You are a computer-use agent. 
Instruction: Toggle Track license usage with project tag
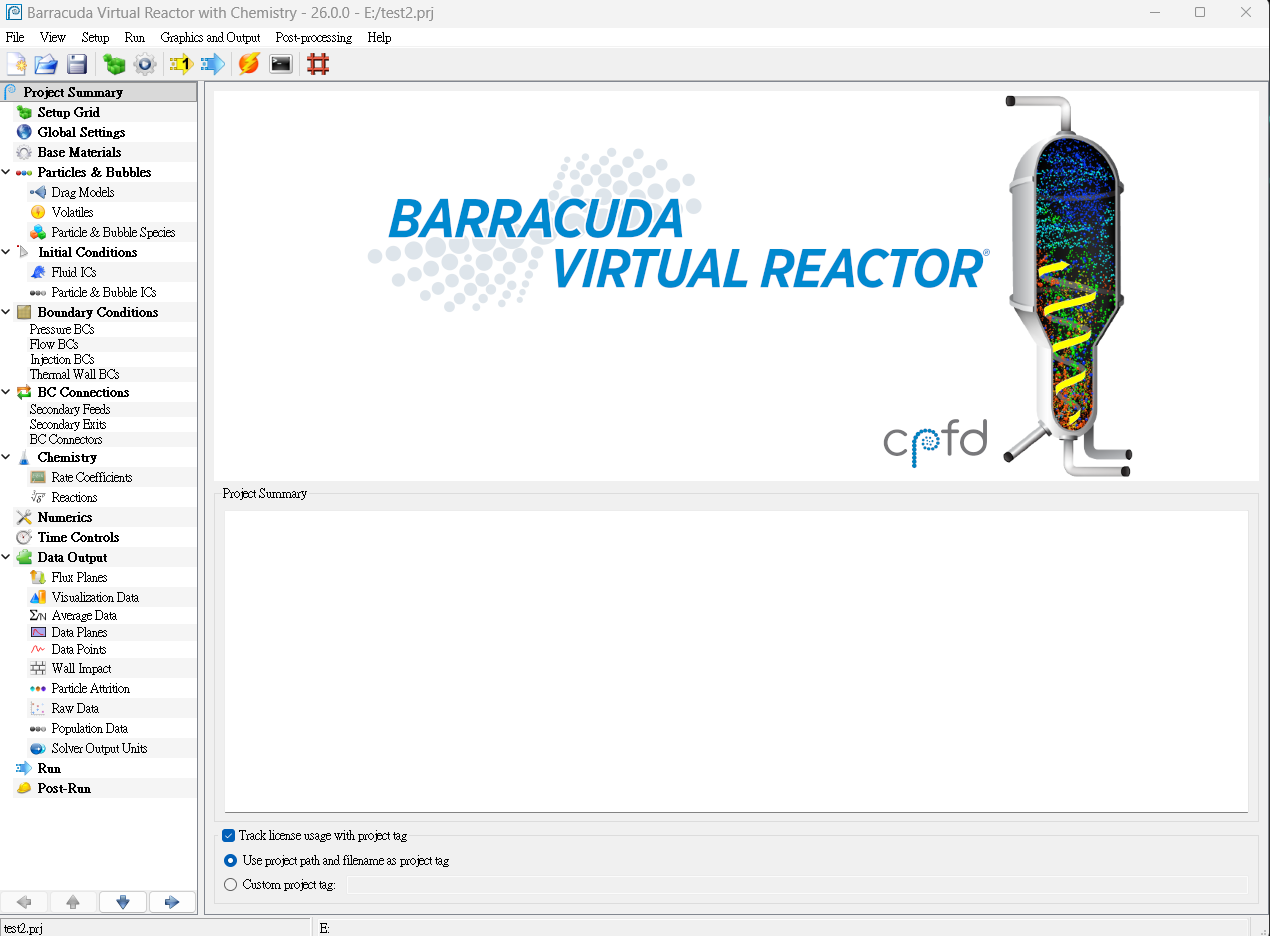click(x=229, y=835)
